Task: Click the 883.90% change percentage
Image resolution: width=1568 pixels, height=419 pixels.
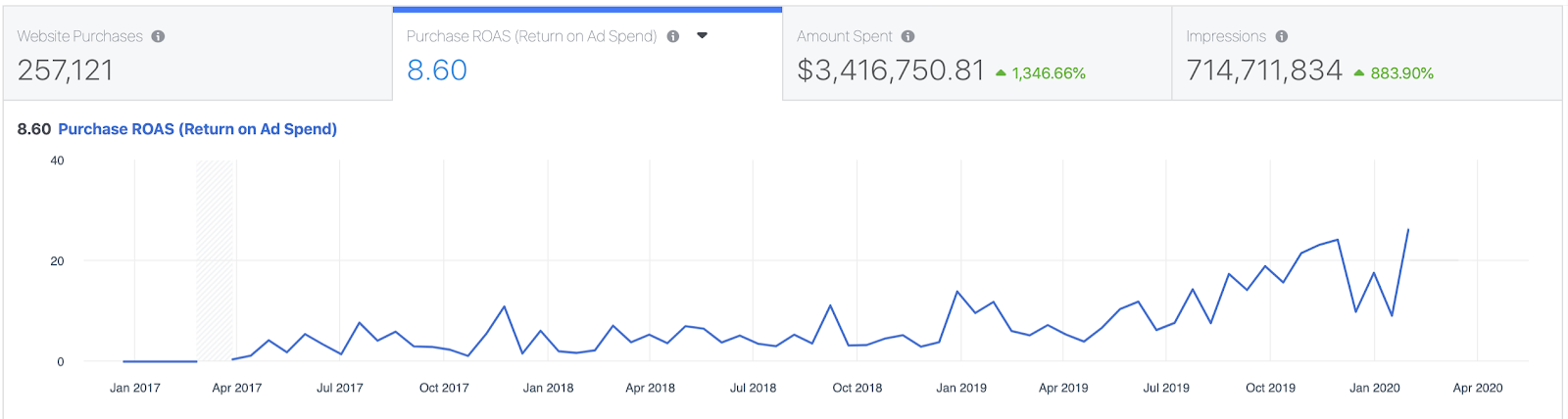Action: 1401,73
